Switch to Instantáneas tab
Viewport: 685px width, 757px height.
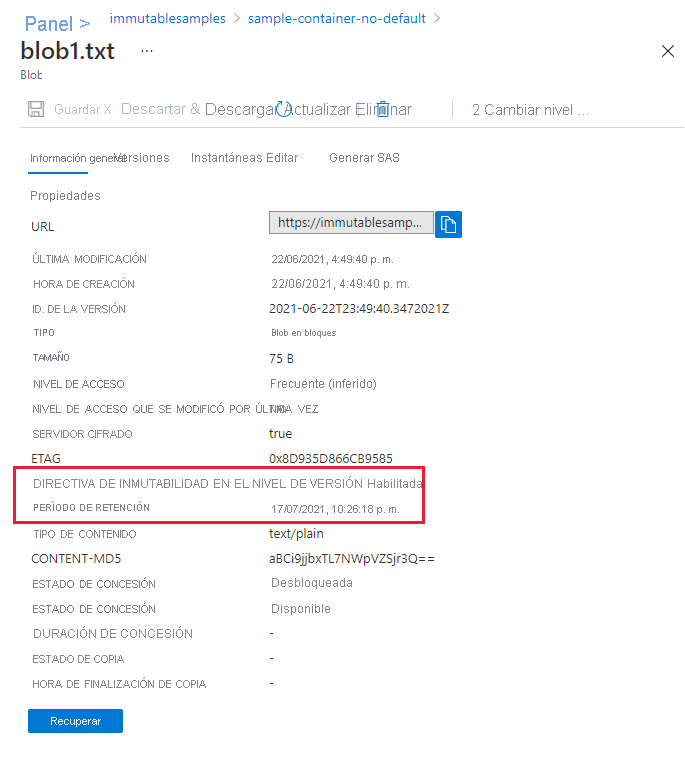(226, 158)
